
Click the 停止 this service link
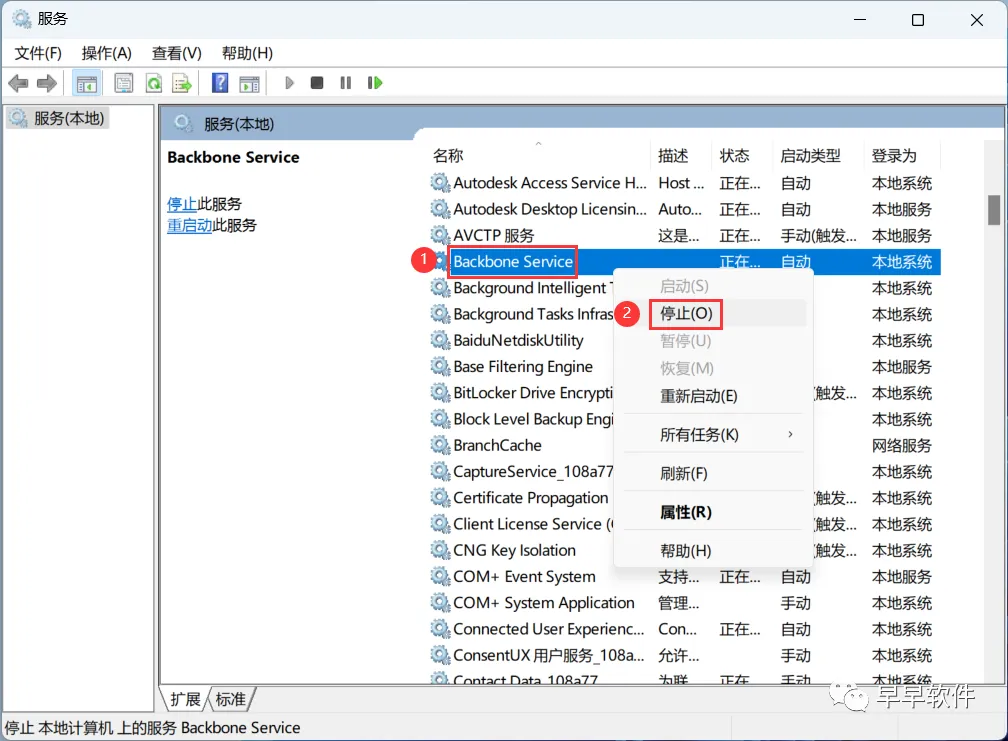182,204
